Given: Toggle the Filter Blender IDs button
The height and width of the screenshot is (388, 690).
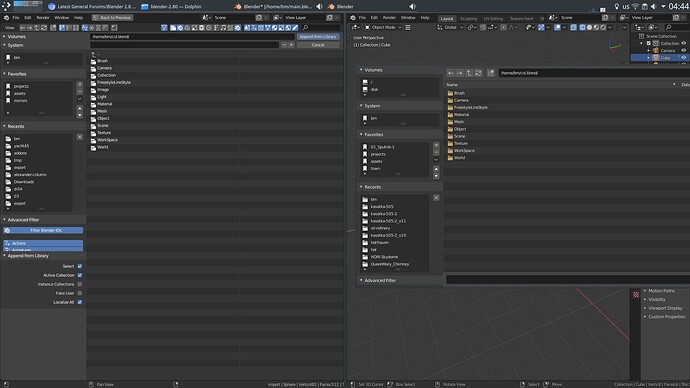Looking at the screenshot, I should click(x=43, y=230).
